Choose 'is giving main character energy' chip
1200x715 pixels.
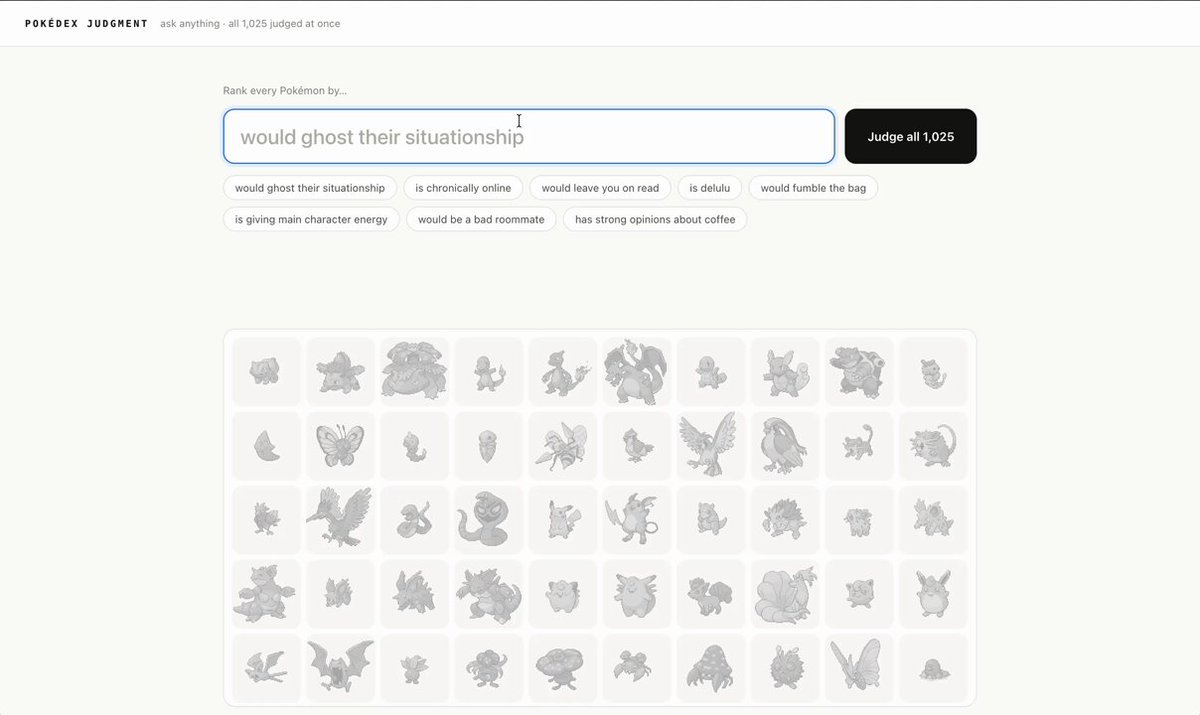(311, 219)
